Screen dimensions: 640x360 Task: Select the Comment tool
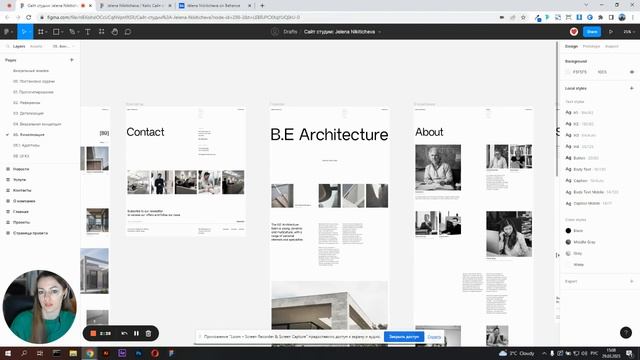(128, 32)
